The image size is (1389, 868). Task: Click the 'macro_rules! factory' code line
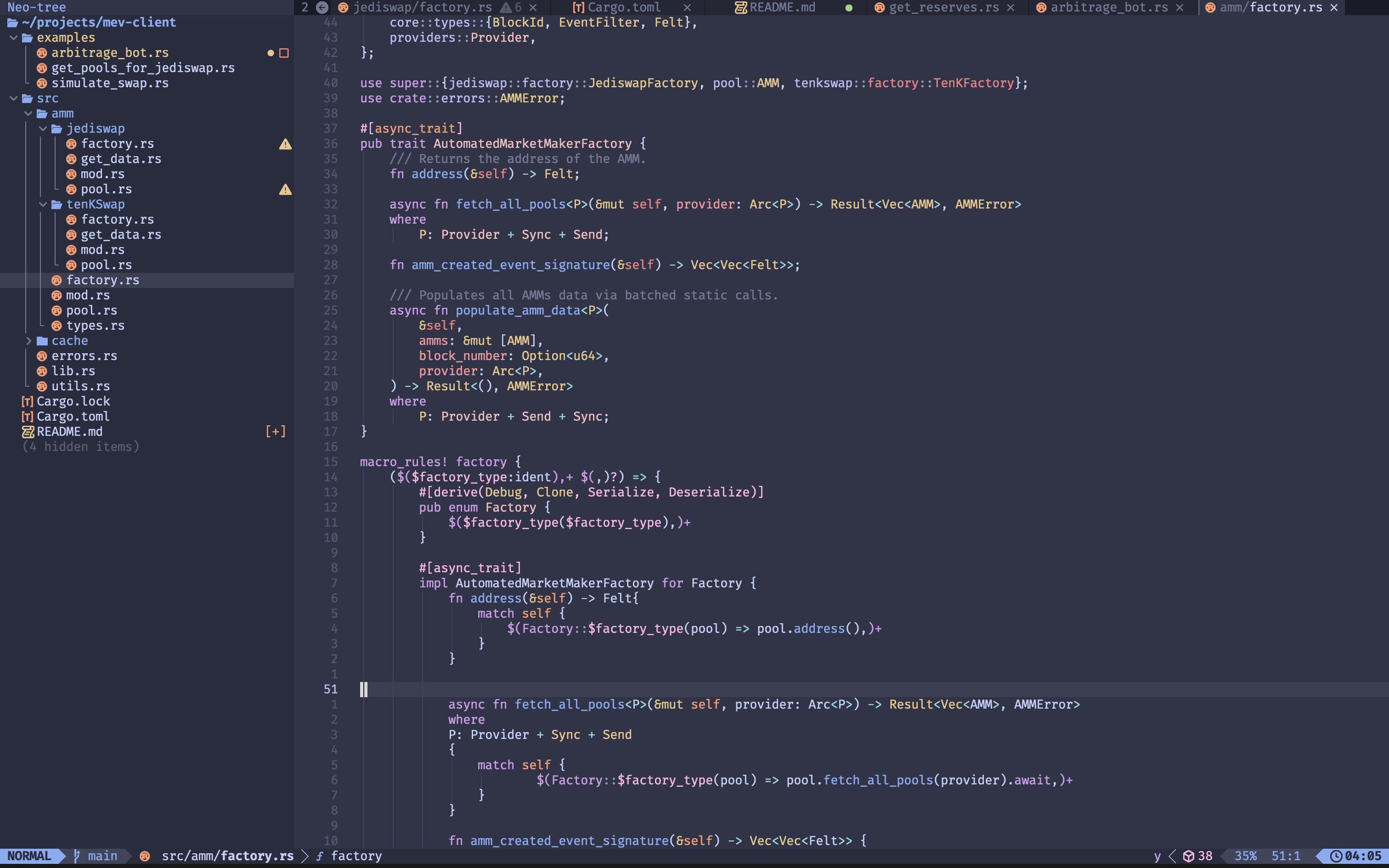click(x=441, y=462)
